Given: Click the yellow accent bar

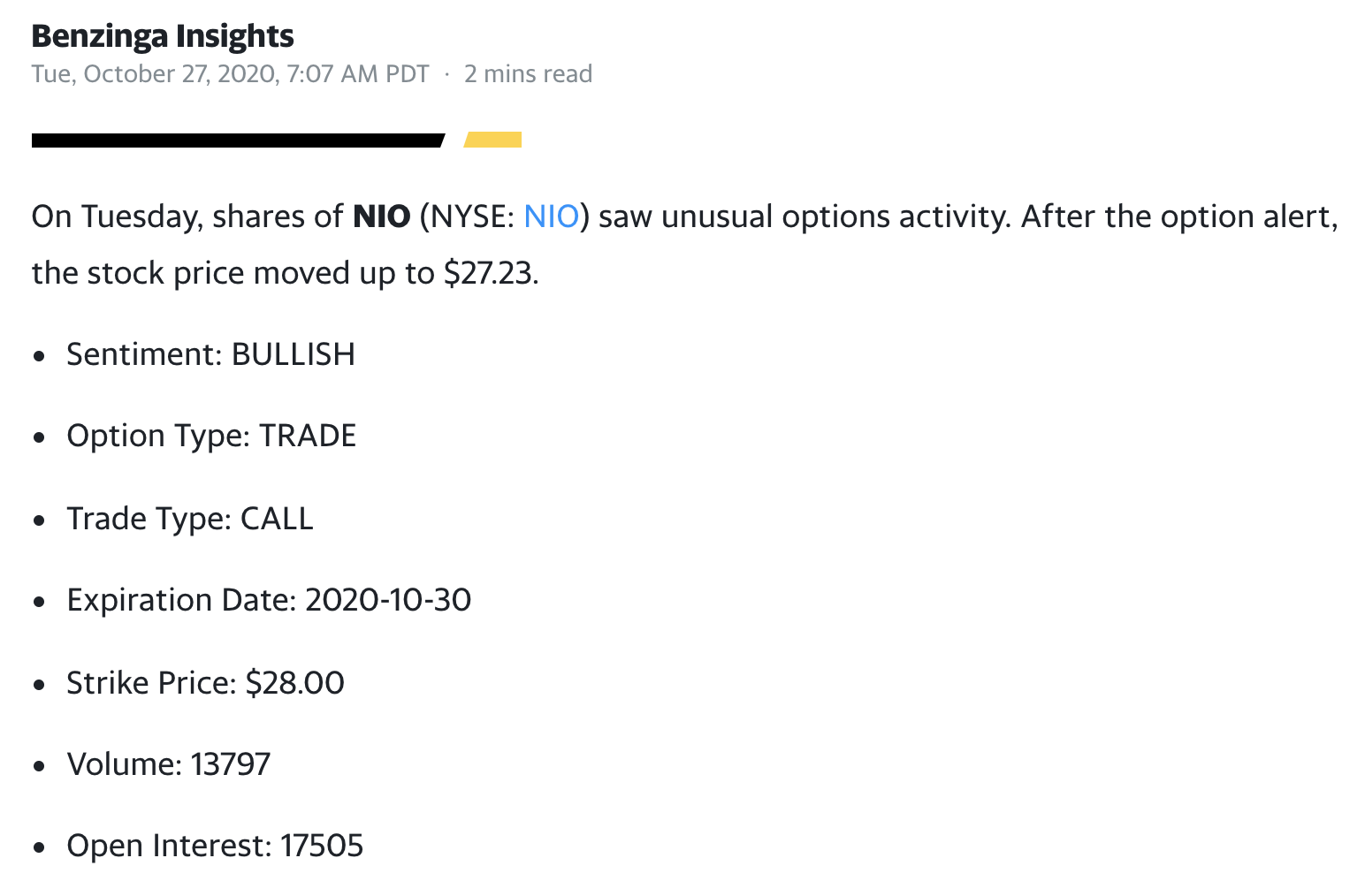Looking at the screenshot, I should 493,140.
